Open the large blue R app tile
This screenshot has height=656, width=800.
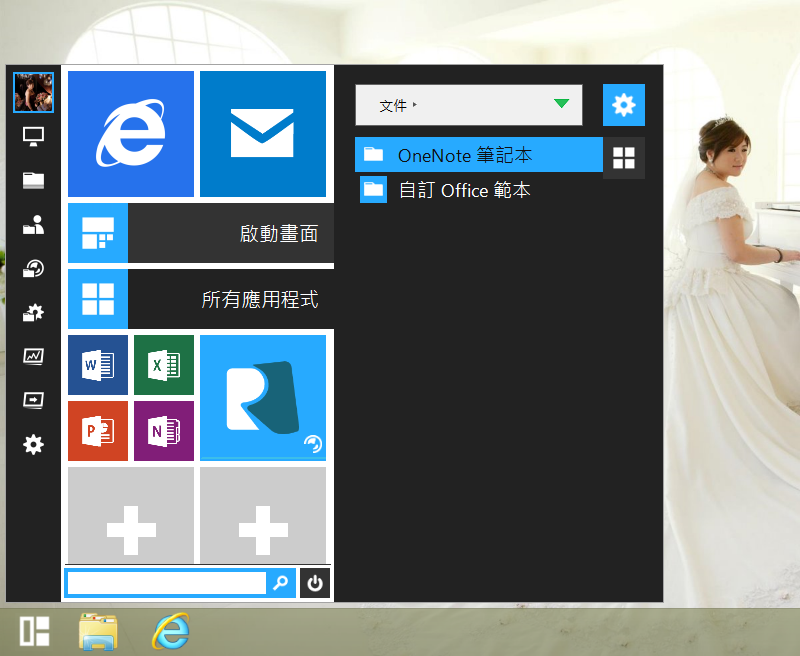click(263, 398)
